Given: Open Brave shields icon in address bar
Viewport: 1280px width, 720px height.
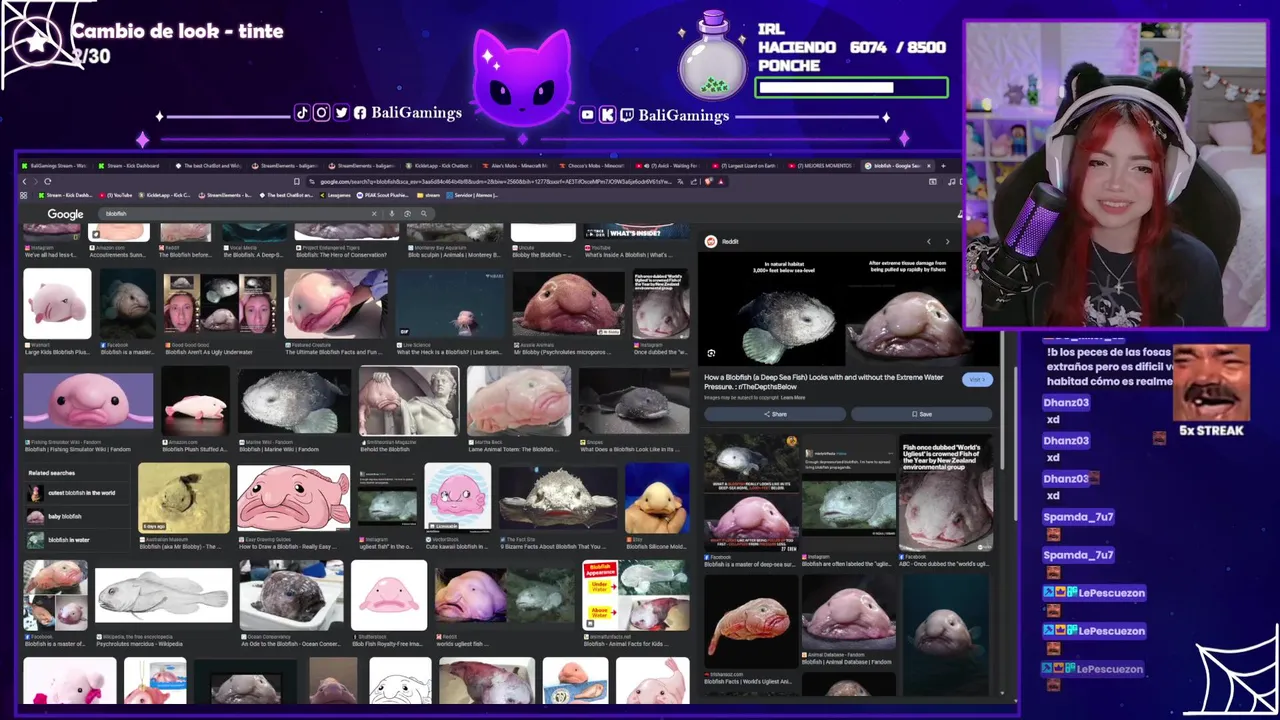Looking at the screenshot, I should click(x=708, y=181).
